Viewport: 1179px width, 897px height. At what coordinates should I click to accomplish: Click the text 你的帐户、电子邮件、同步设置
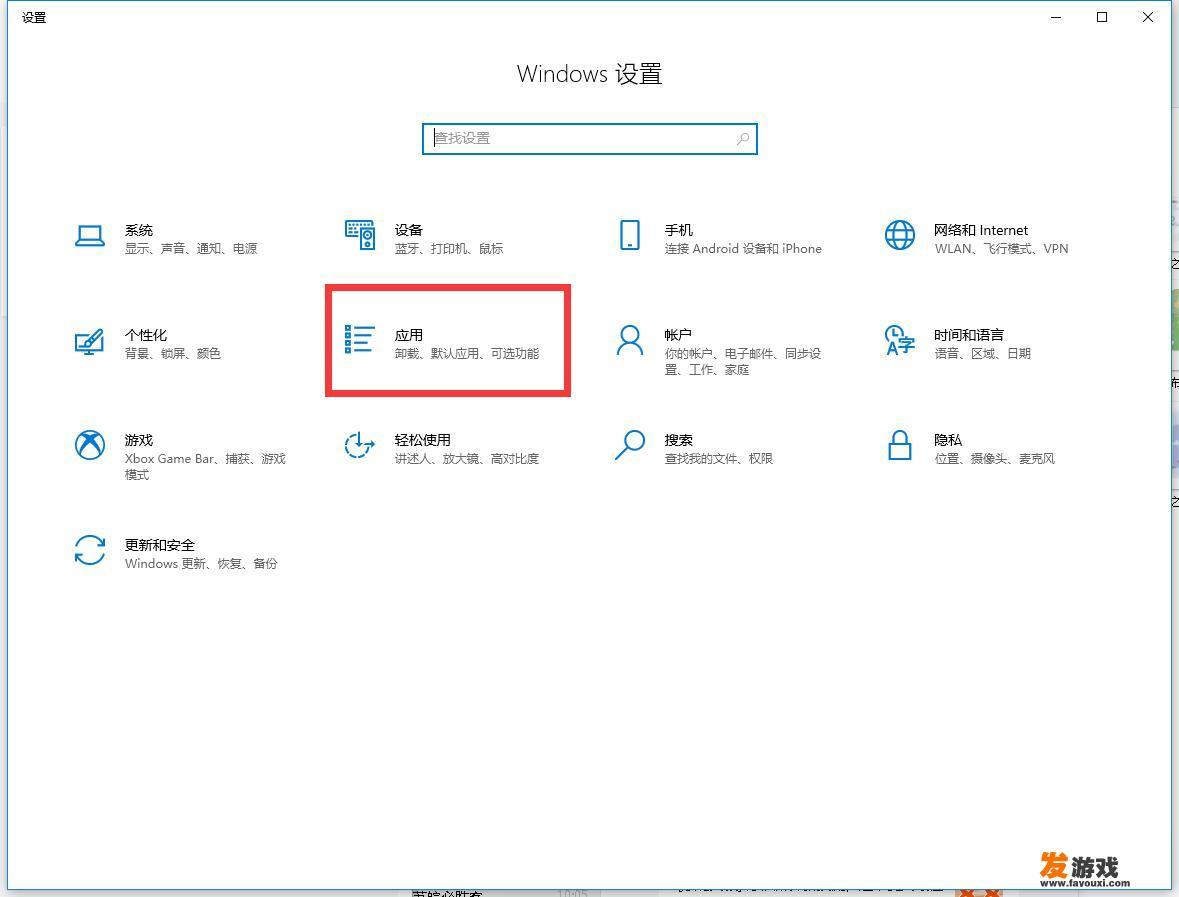[x=743, y=362]
